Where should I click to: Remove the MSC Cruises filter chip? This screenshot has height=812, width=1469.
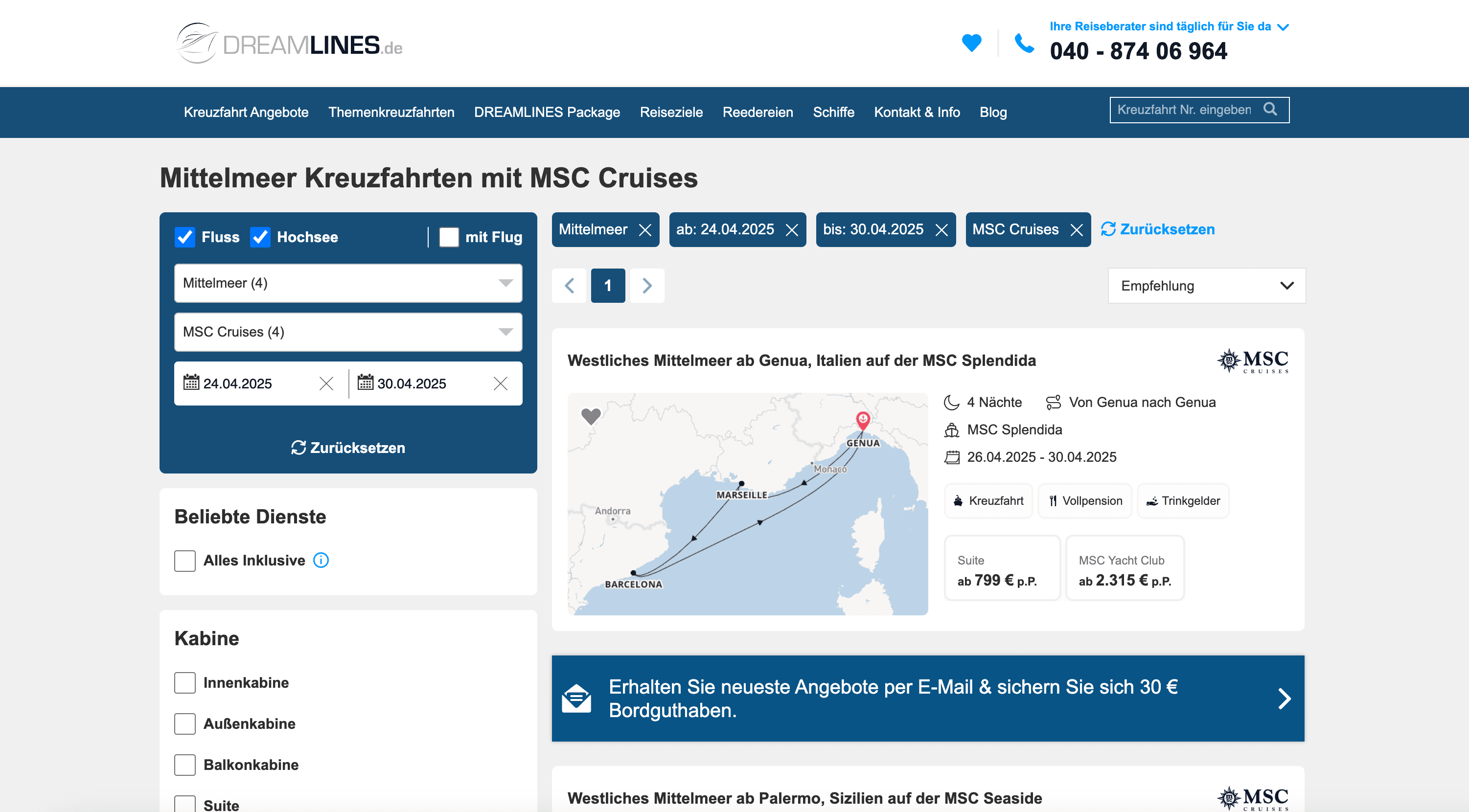[1076, 230]
